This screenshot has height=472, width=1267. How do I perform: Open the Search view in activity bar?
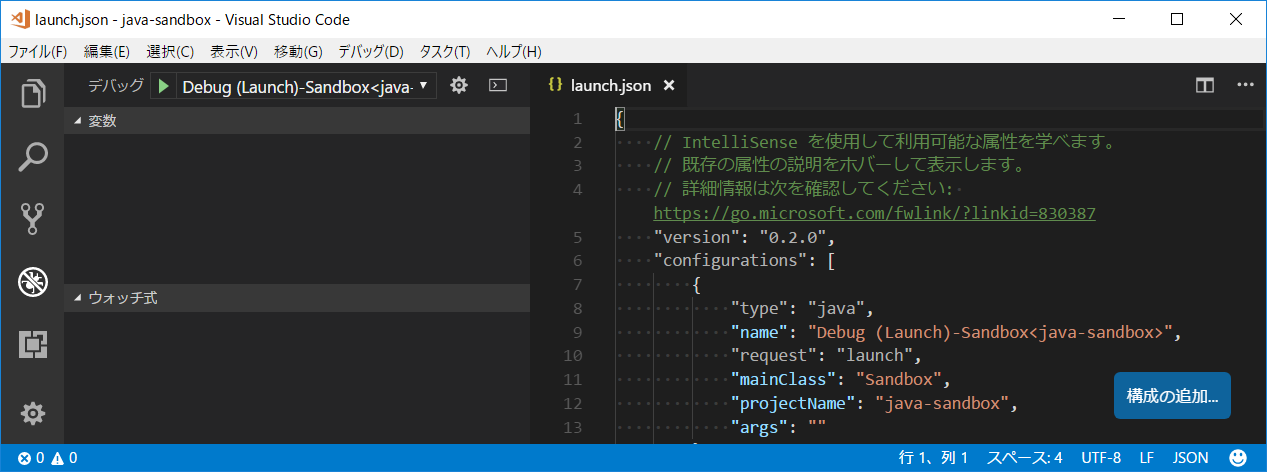click(x=32, y=156)
